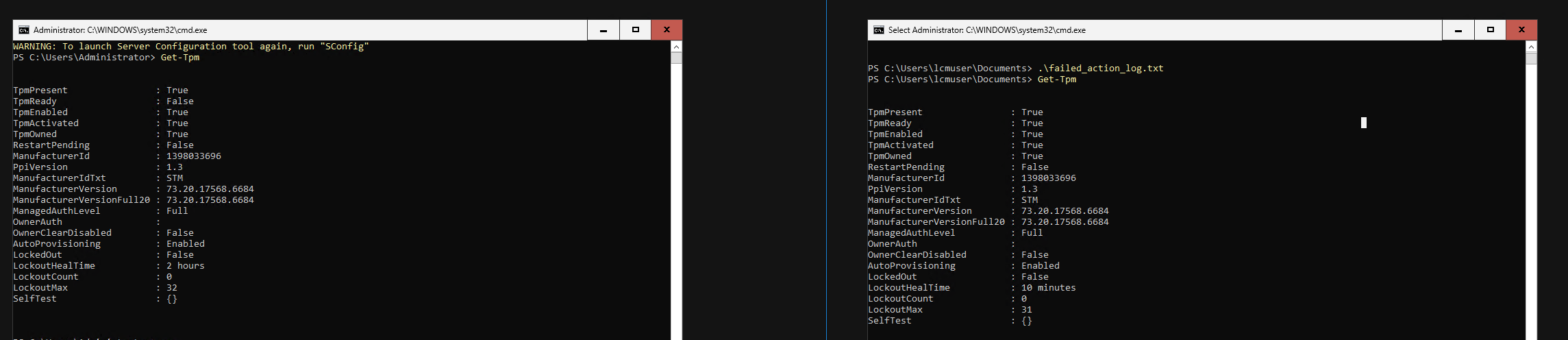Click cmd icon in Select Administrator window title bar
The width and height of the screenshot is (1568, 340).
(x=879, y=30)
